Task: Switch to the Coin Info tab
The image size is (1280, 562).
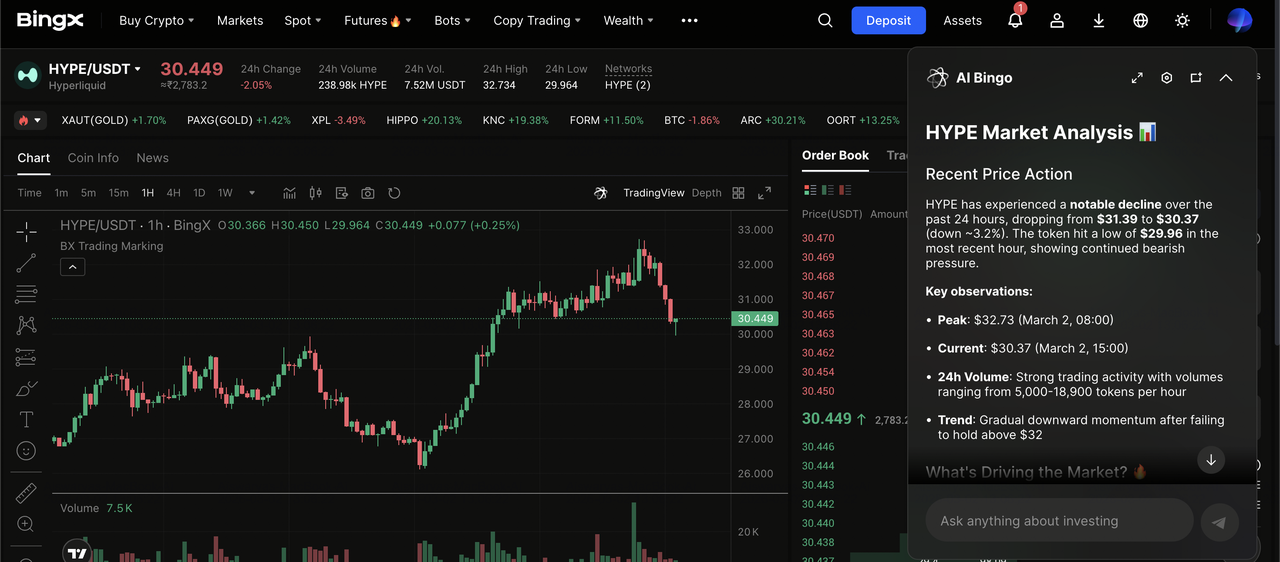Action: pyautogui.click(x=93, y=158)
